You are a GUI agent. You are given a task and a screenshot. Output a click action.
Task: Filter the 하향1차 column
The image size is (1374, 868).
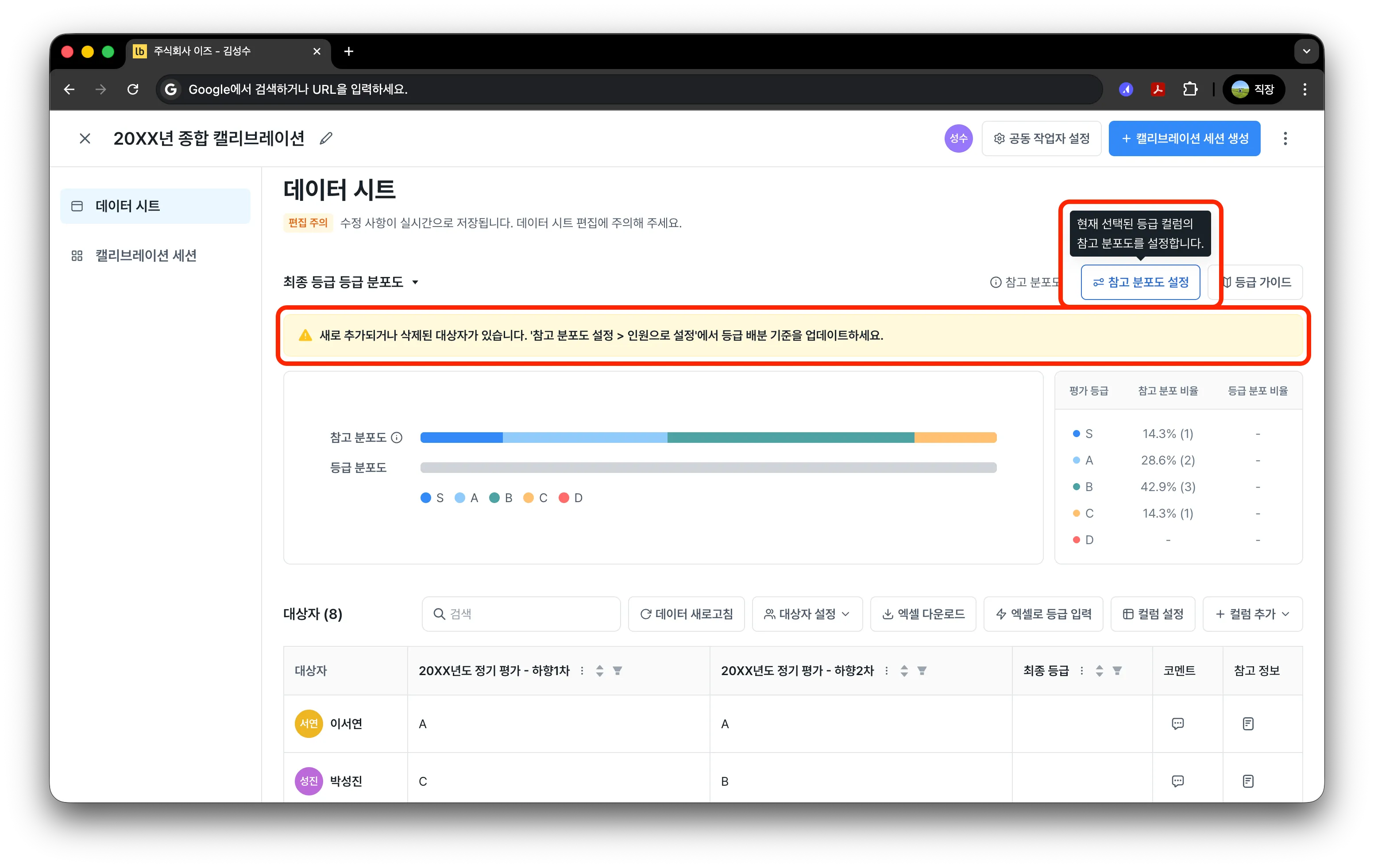click(x=618, y=671)
